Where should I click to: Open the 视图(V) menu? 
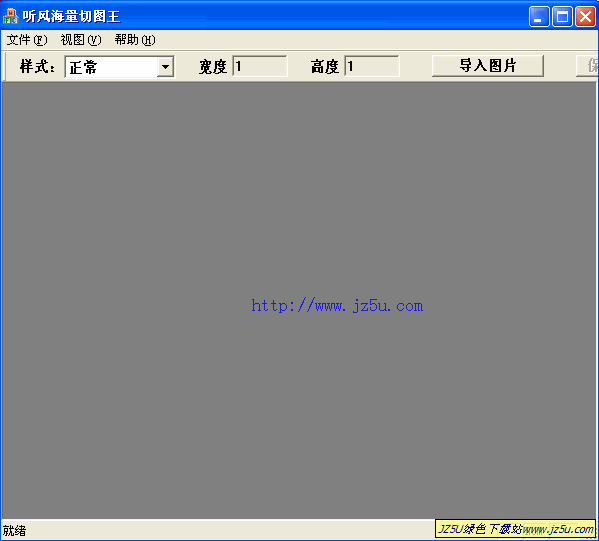click(81, 40)
